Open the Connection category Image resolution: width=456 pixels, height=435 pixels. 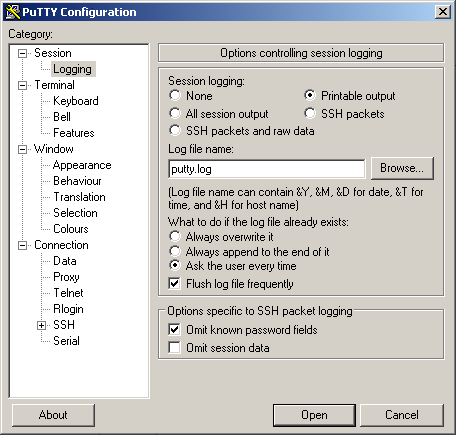[61, 245]
